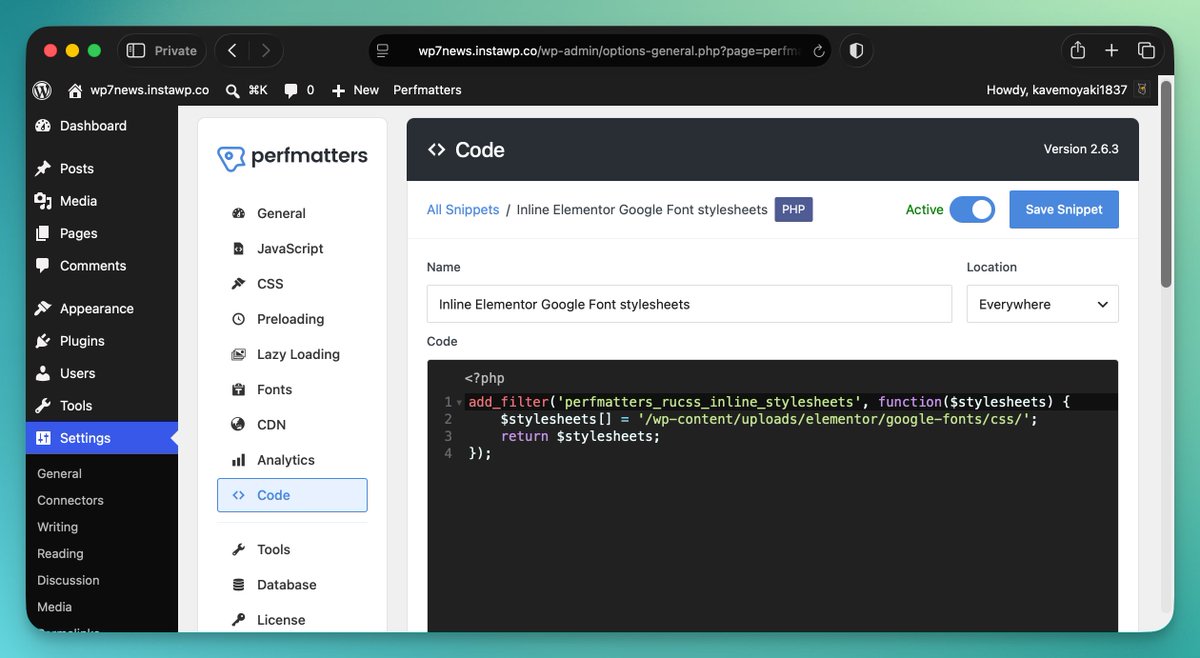Image resolution: width=1200 pixels, height=658 pixels.
Task: Go back to All Snippets
Action: tap(463, 210)
